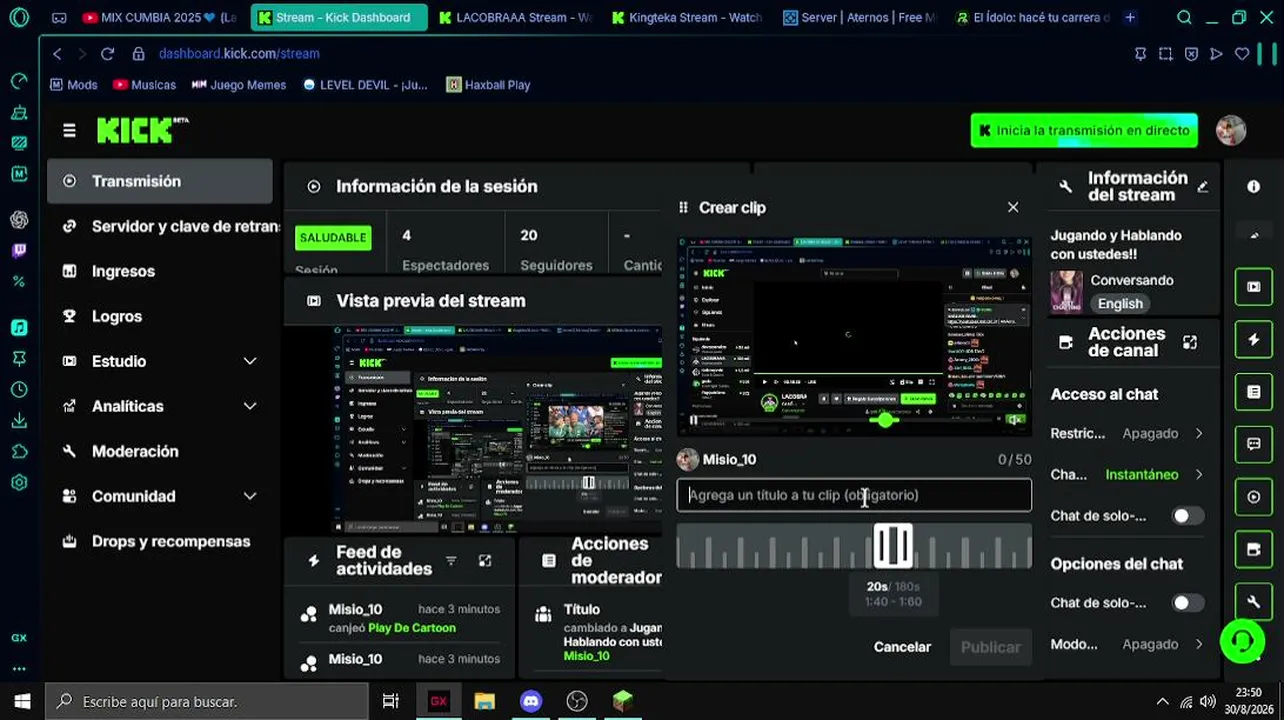The width and height of the screenshot is (1284, 720).
Task: Expand the Acciones de canal panel to fullscreen
Action: 1190,342
